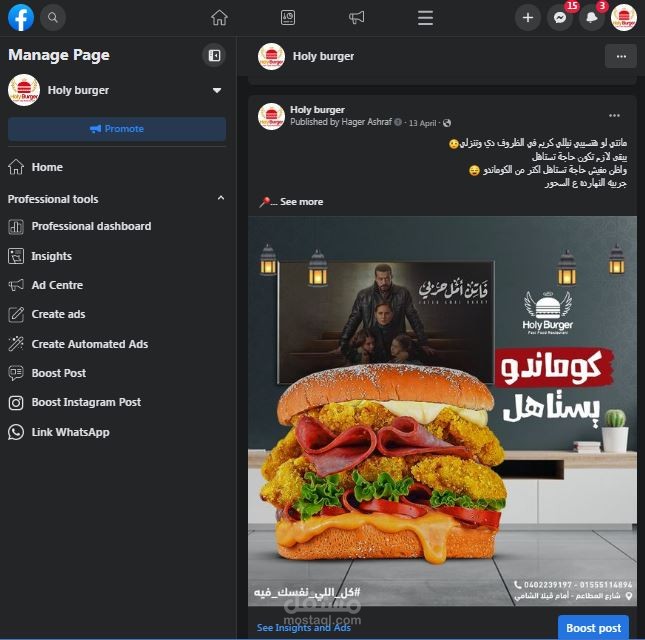
Task: Open See Insights and Ads link
Action: point(304,628)
